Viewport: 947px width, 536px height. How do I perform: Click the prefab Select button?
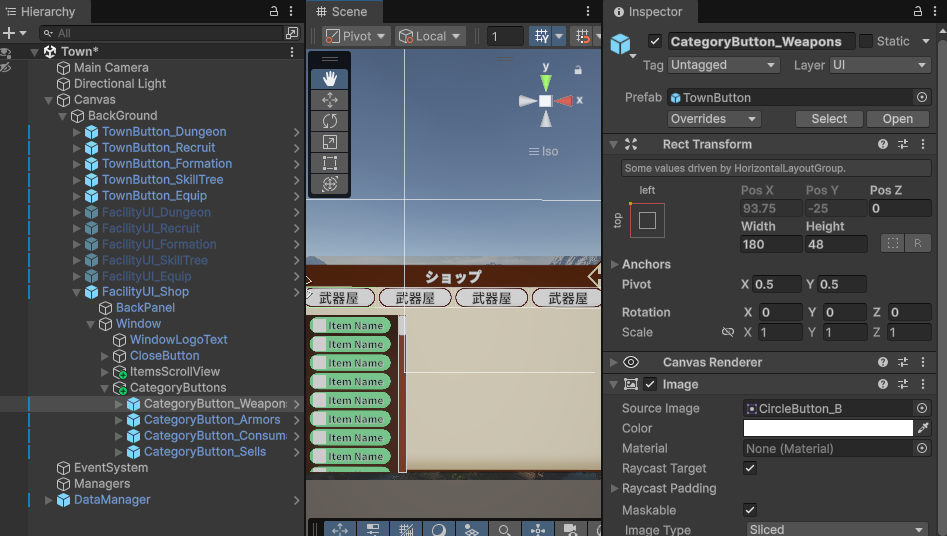(829, 119)
